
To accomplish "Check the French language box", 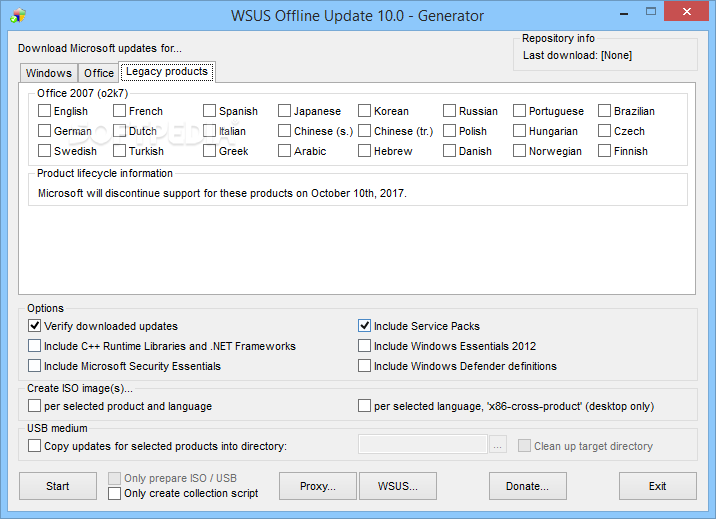I will click(119, 111).
